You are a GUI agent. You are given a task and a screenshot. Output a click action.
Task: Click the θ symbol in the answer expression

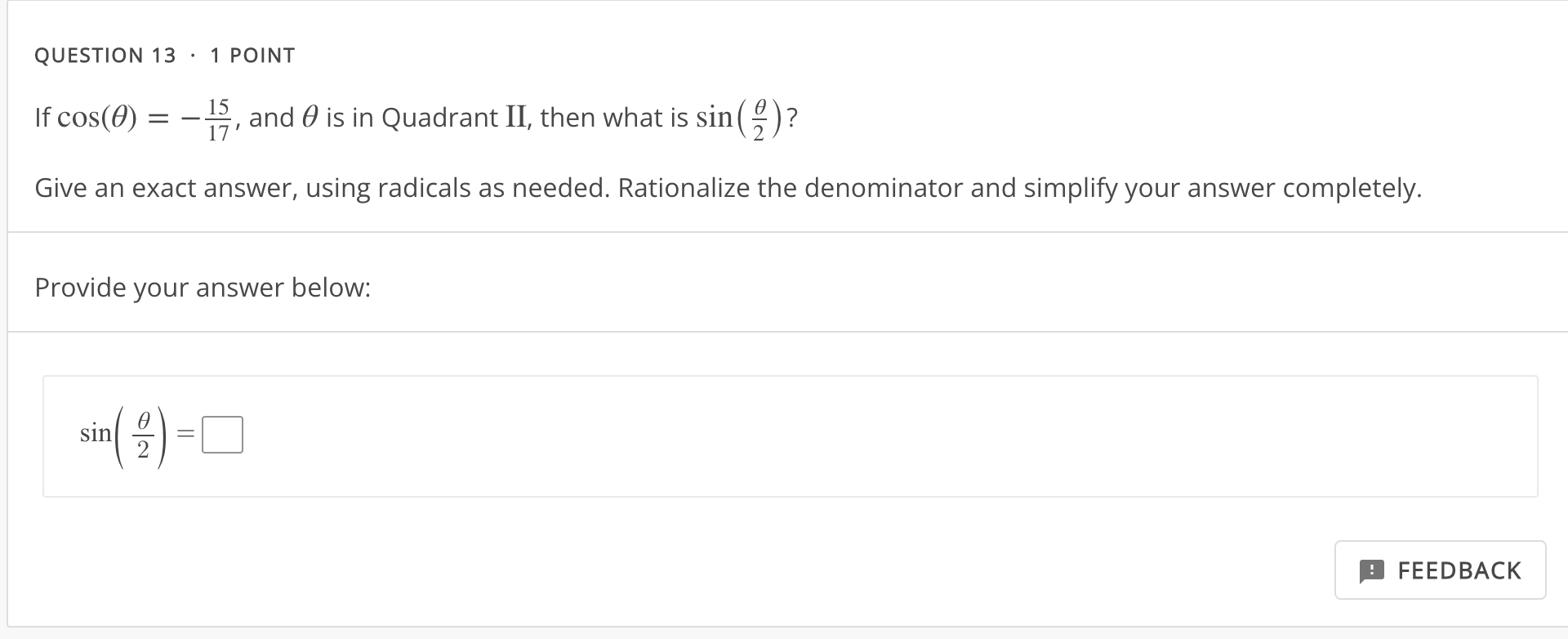[143, 419]
